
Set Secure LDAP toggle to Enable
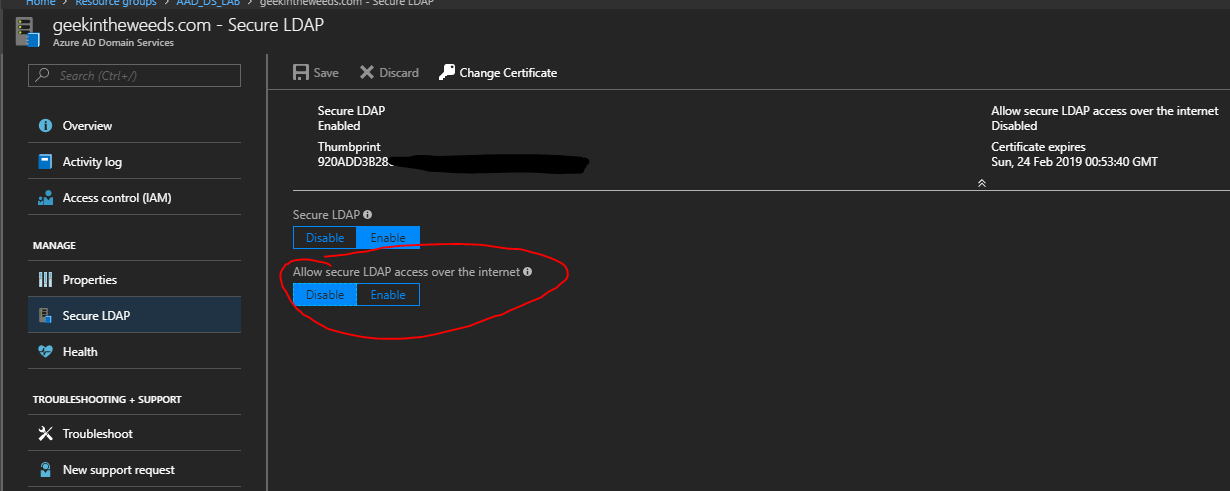pos(388,238)
